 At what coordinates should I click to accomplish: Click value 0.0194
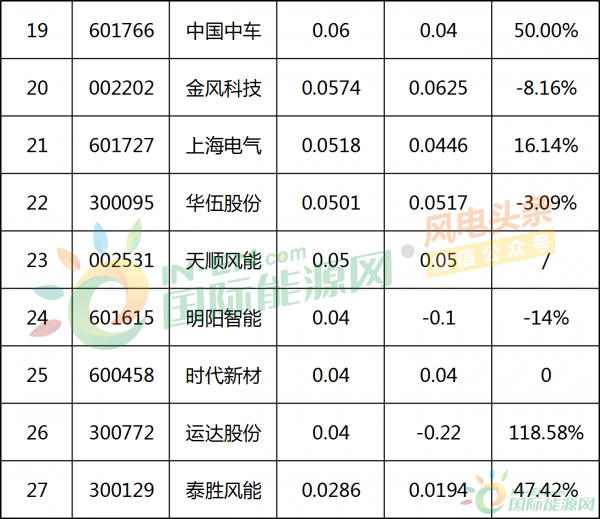click(438, 490)
